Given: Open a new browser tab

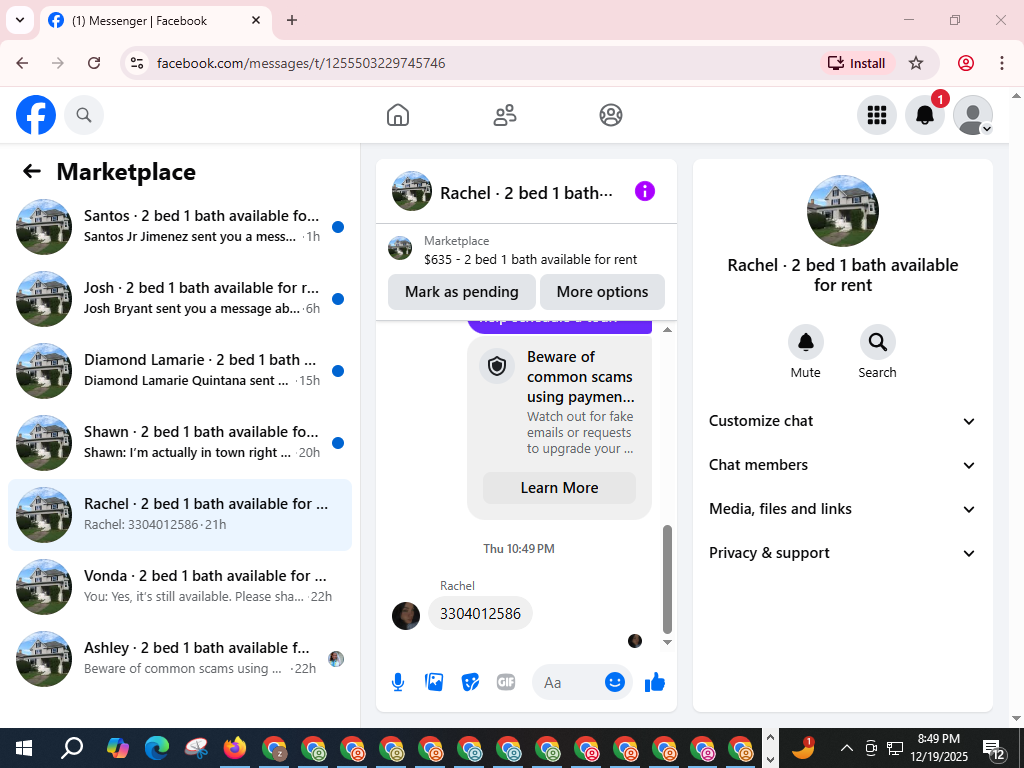Looking at the screenshot, I should click(x=292, y=20).
